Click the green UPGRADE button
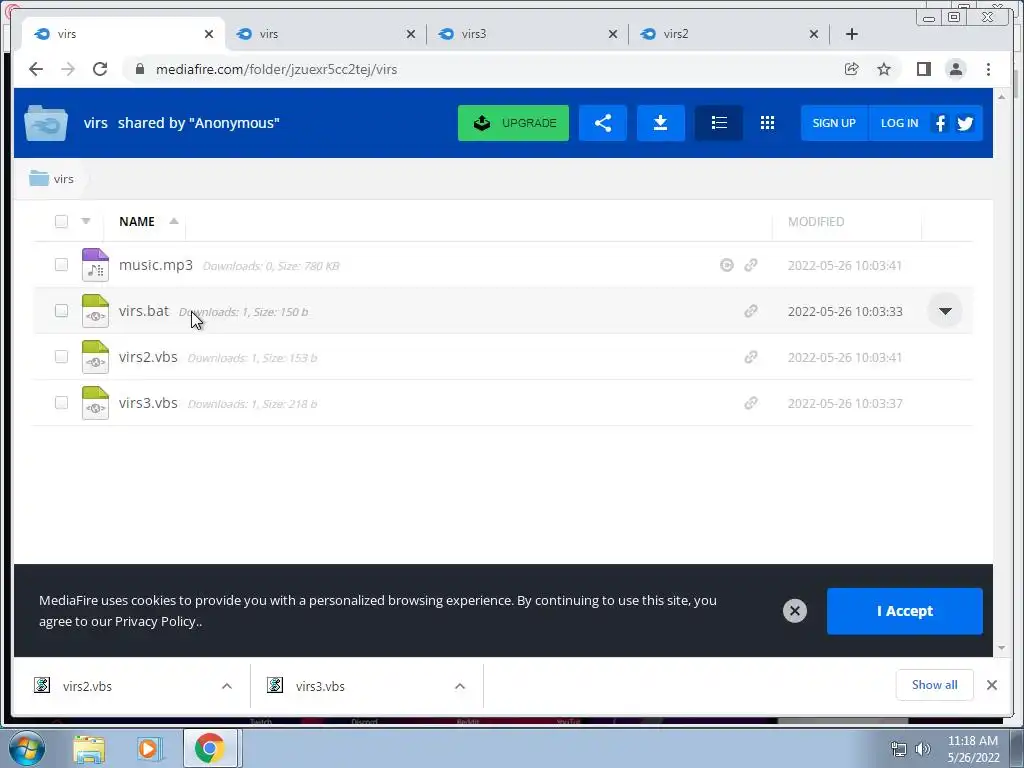The width and height of the screenshot is (1024, 768). point(513,123)
